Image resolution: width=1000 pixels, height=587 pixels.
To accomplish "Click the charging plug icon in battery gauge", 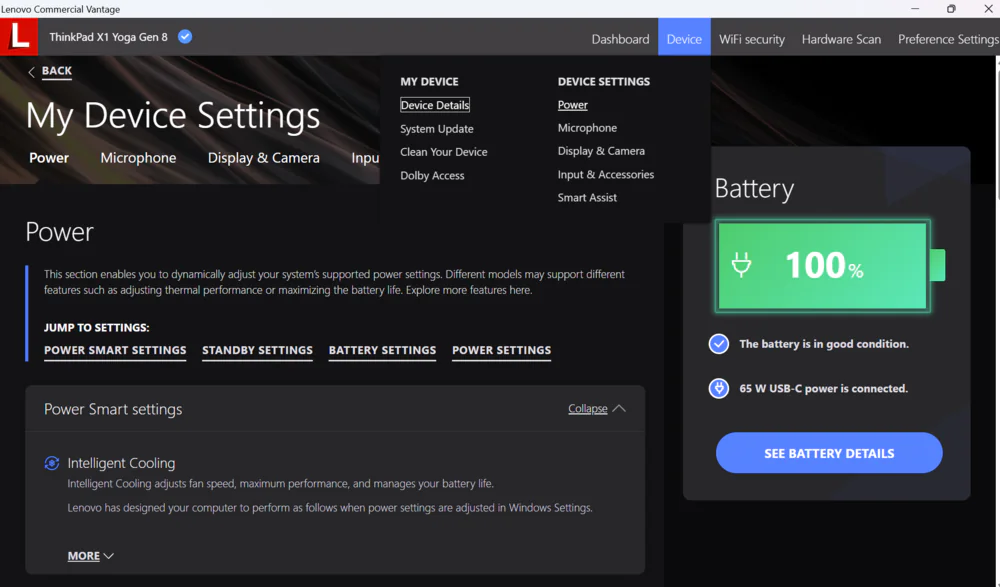I will (741, 265).
